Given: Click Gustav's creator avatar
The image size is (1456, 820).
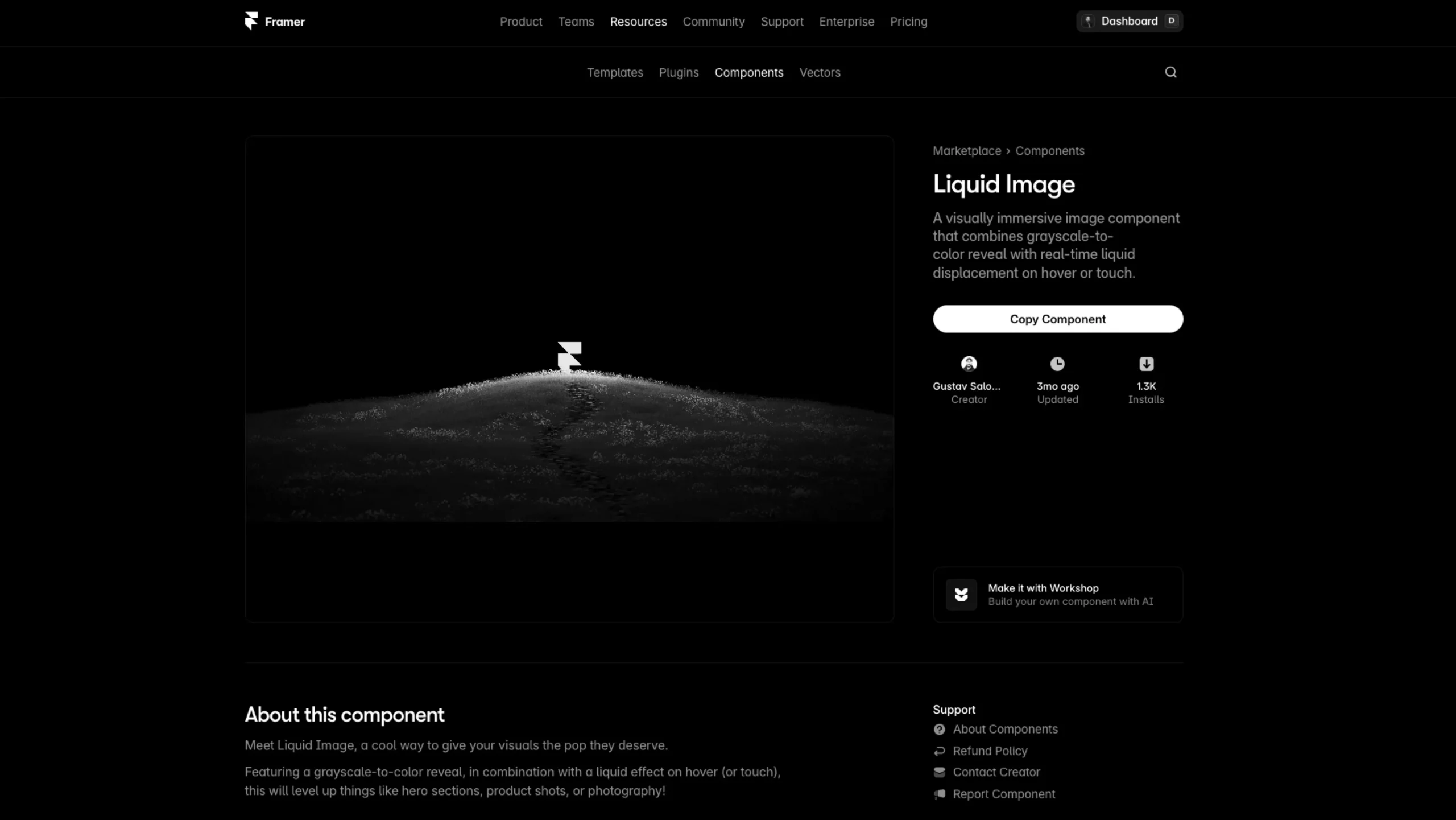Looking at the screenshot, I should pyautogui.click(x=969, y=364).
